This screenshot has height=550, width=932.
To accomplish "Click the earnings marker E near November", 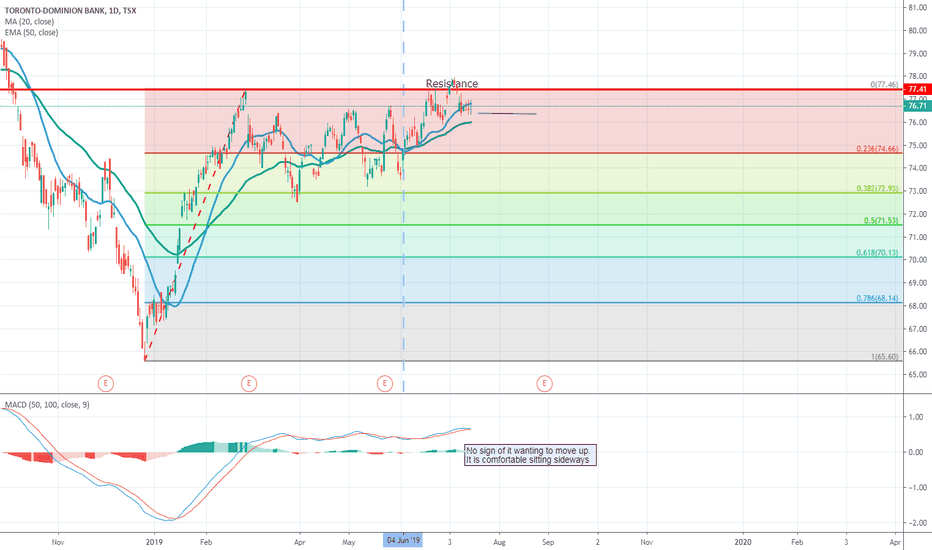I will tap(105, 384).
